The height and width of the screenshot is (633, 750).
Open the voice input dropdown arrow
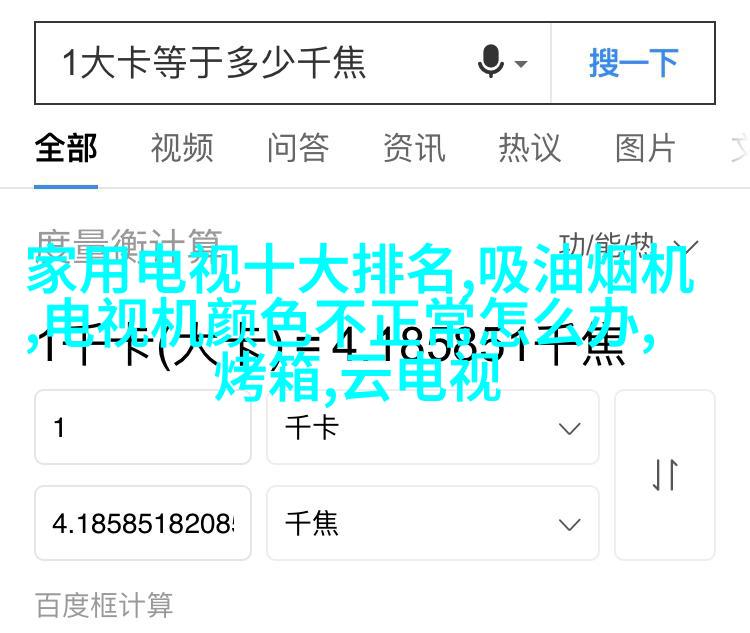521,64
